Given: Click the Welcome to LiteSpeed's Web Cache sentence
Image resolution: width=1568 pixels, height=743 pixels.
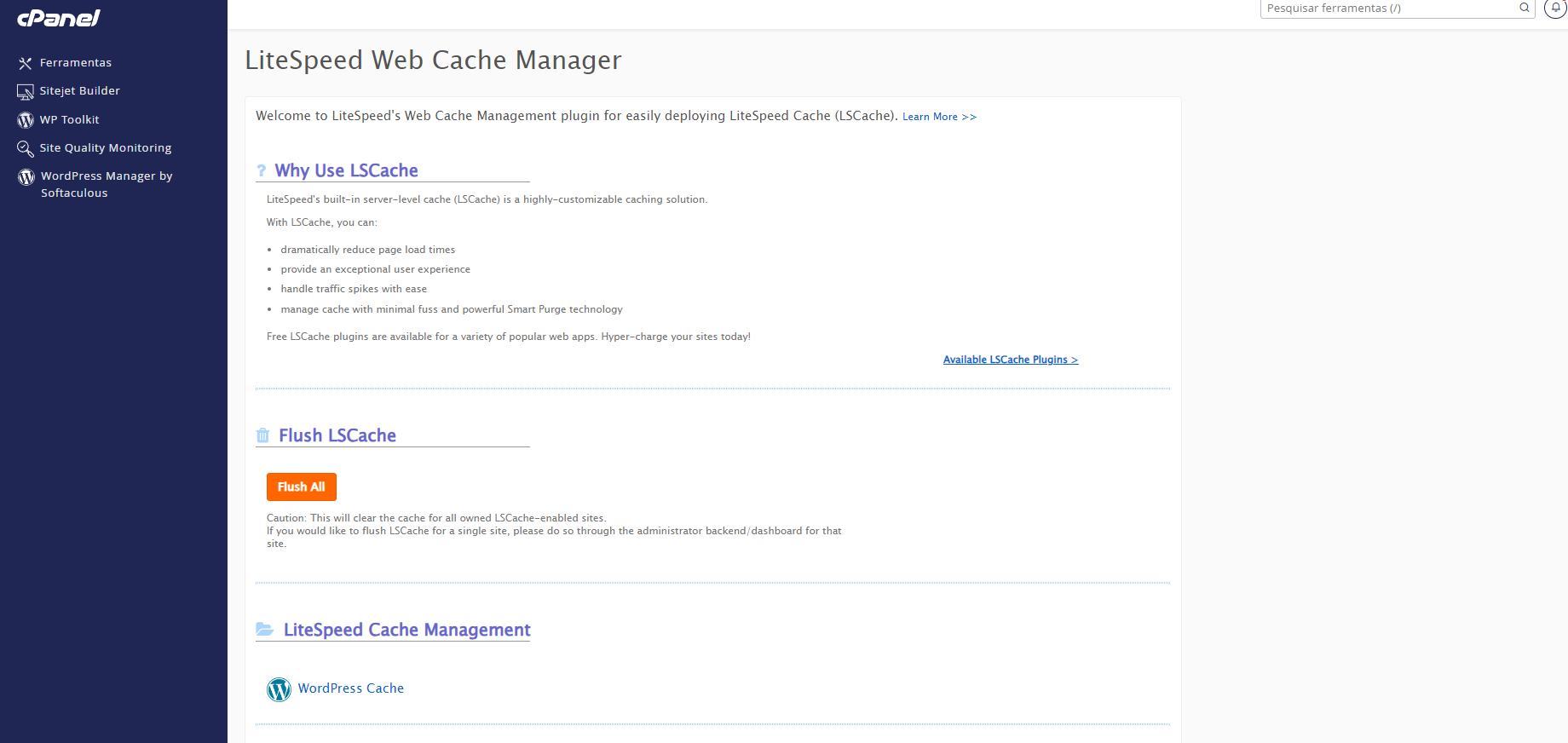Looking at the screenshot, I should pyautogui.click(x=577, y=116).
